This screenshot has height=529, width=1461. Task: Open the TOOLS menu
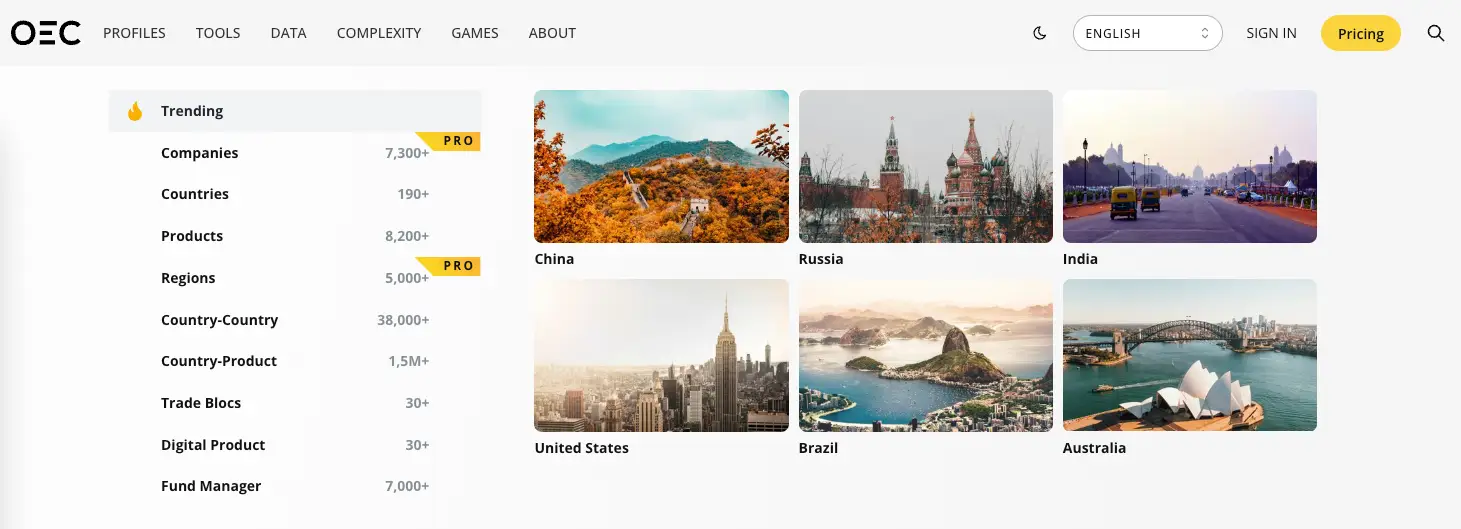(218, 33)
